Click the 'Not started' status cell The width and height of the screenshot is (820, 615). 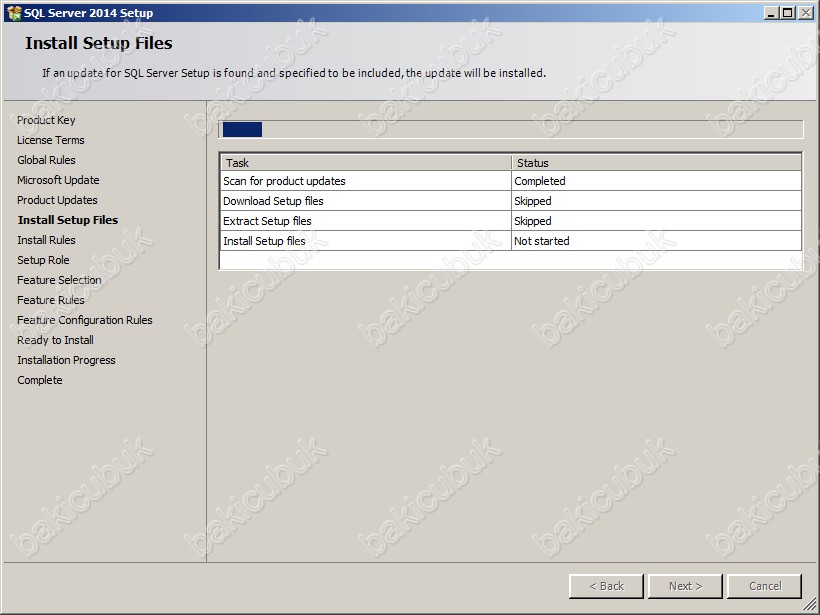point(656,241)
